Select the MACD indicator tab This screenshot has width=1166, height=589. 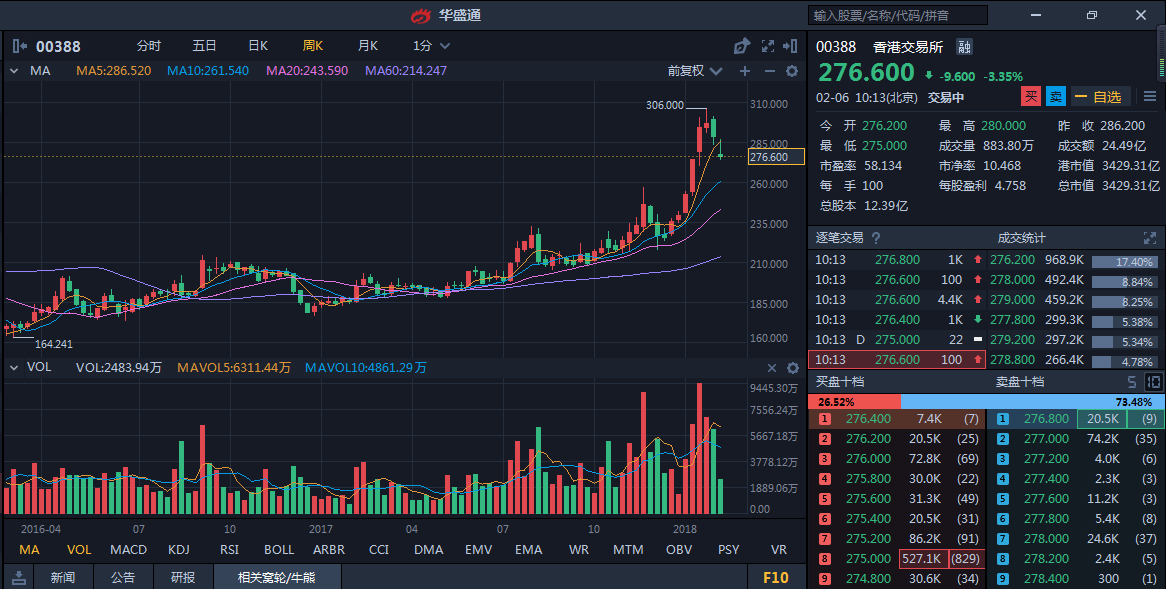(x=128, y=549)
